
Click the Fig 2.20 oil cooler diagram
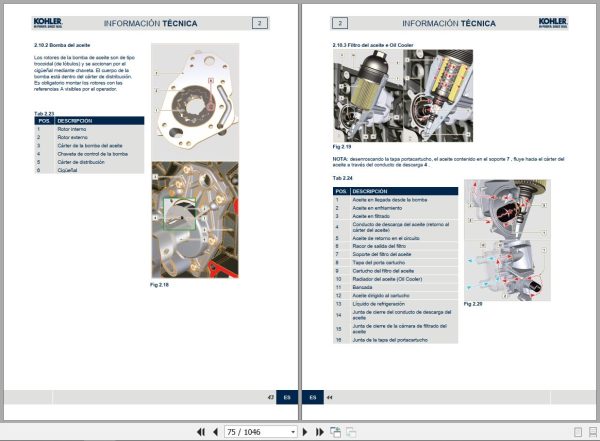[507, 240]
